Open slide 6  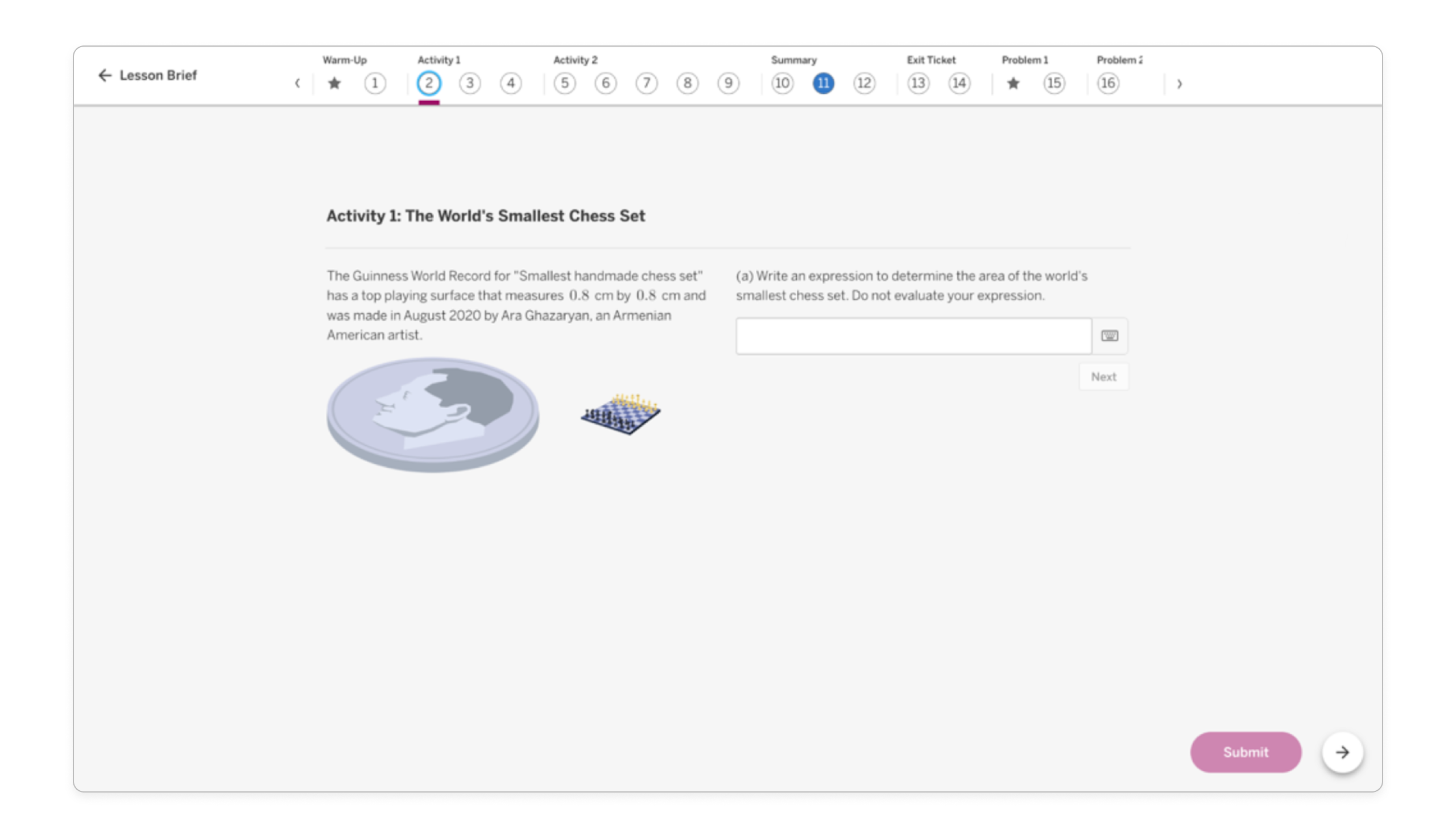pyautogui.click(x=606, y=84)
